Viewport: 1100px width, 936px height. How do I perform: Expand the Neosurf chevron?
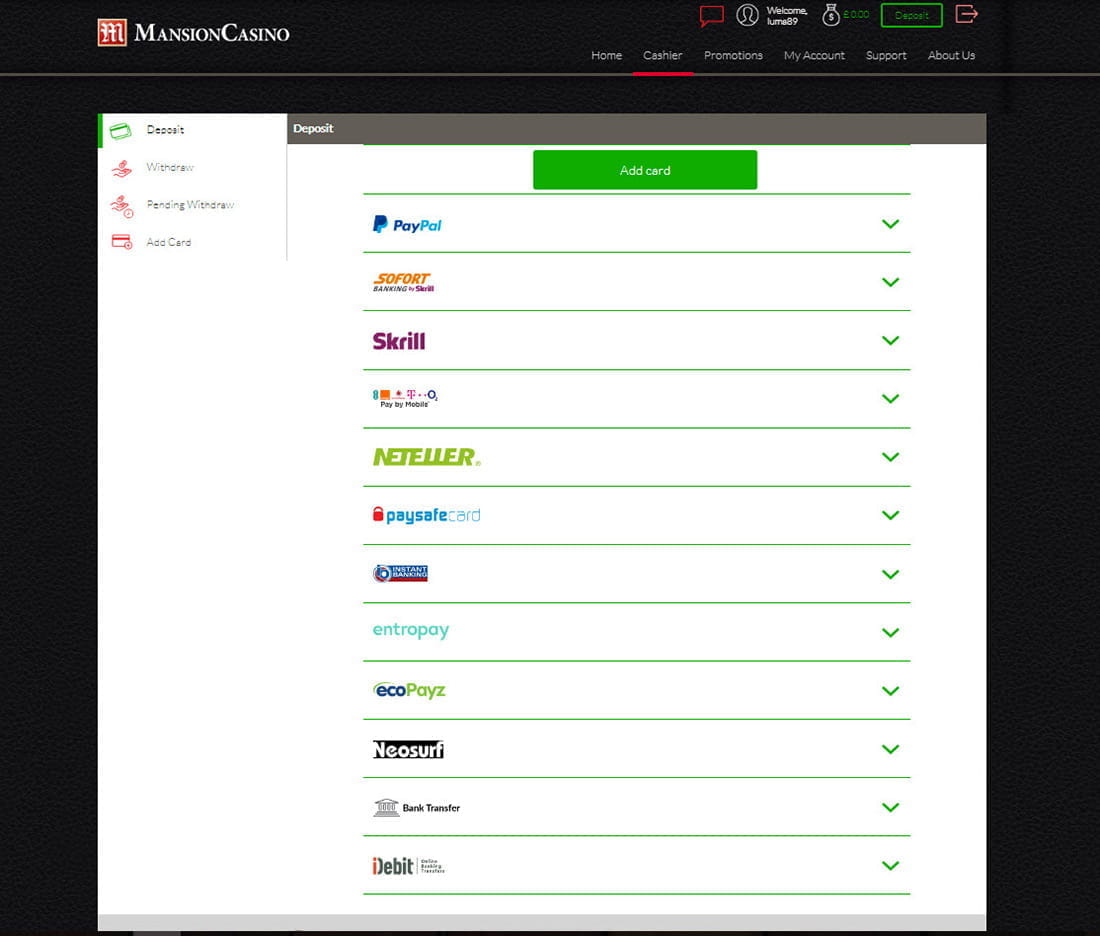coord(890,749)
